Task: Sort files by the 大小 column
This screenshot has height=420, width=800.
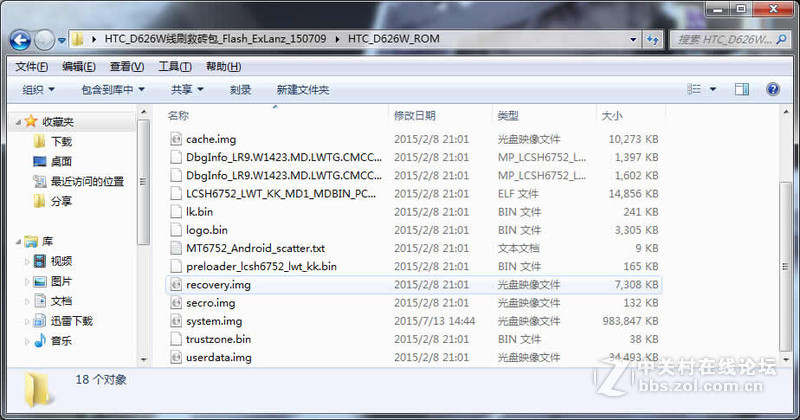Action: [x=612, y=116]
